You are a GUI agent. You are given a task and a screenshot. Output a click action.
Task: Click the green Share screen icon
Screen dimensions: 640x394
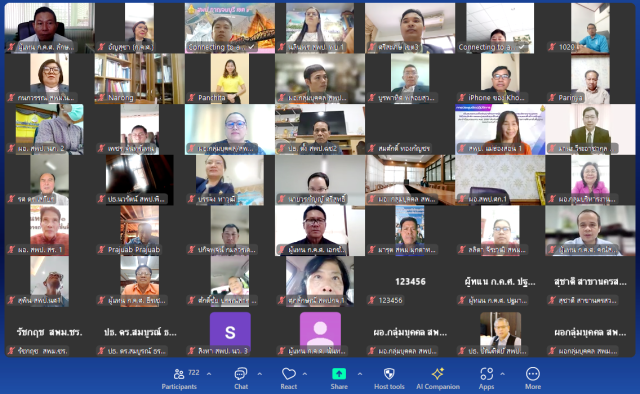339,374
